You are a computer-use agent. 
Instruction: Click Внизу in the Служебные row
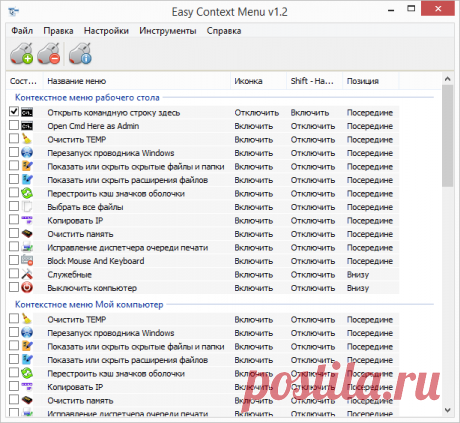358,275
